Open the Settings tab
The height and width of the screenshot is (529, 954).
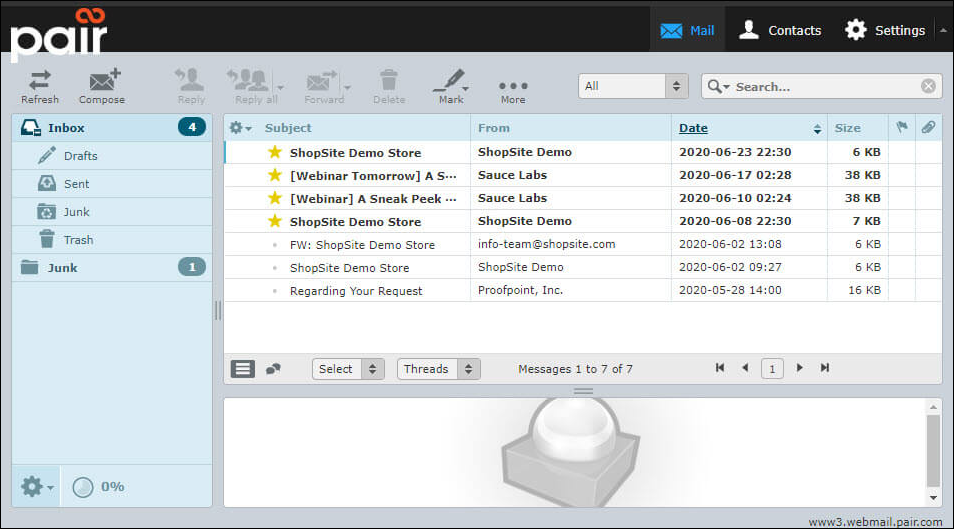[x=885, y=30]
